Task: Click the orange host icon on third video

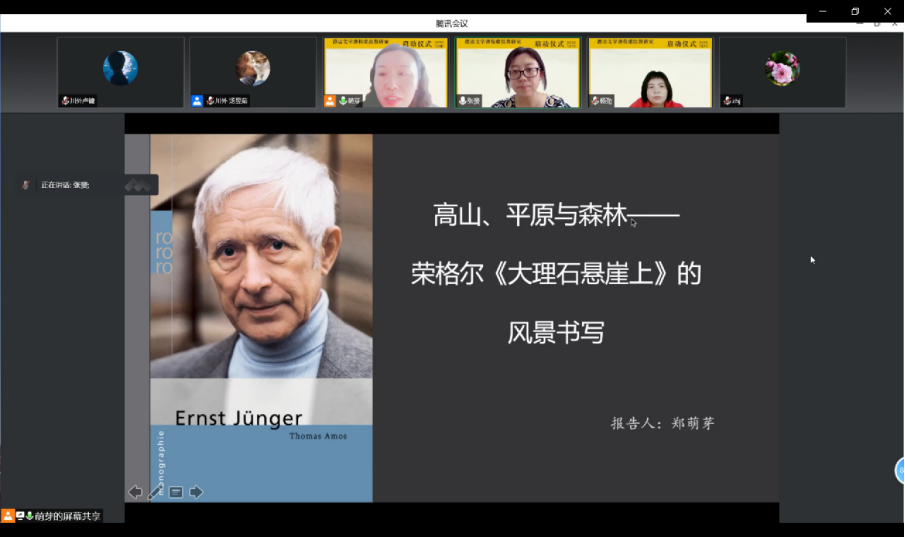Action: [330, 101]
